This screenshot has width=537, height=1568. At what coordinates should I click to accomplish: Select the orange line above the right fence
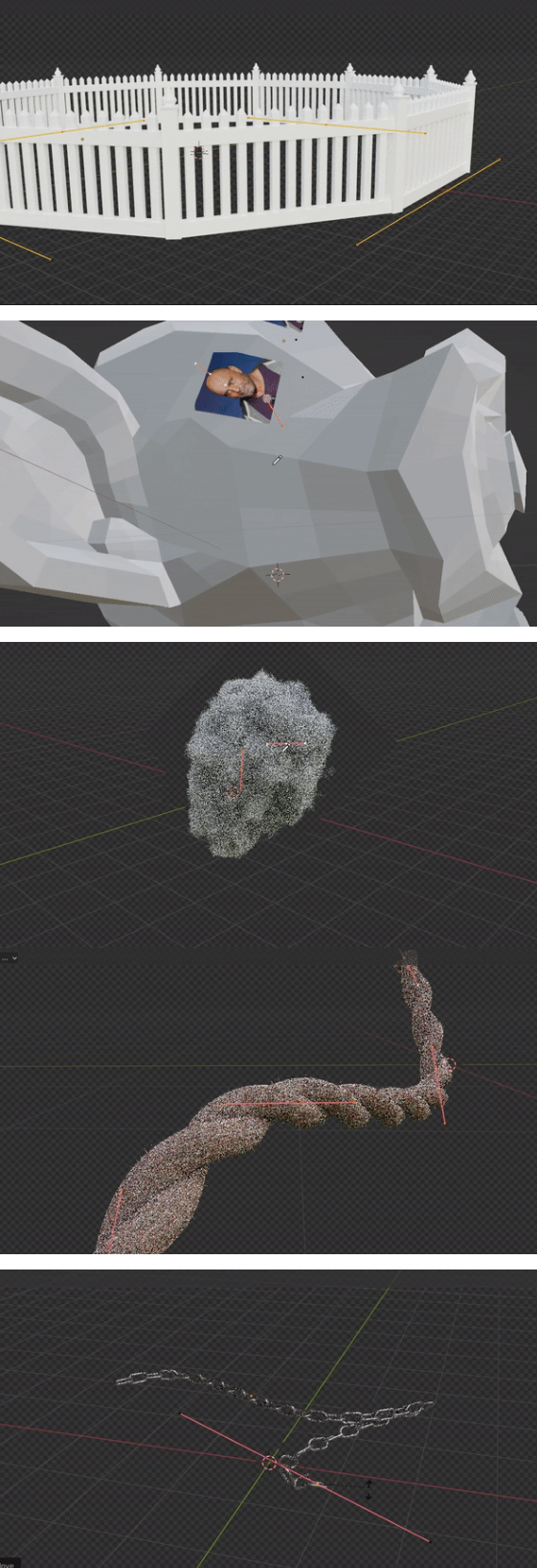point(336,125)
